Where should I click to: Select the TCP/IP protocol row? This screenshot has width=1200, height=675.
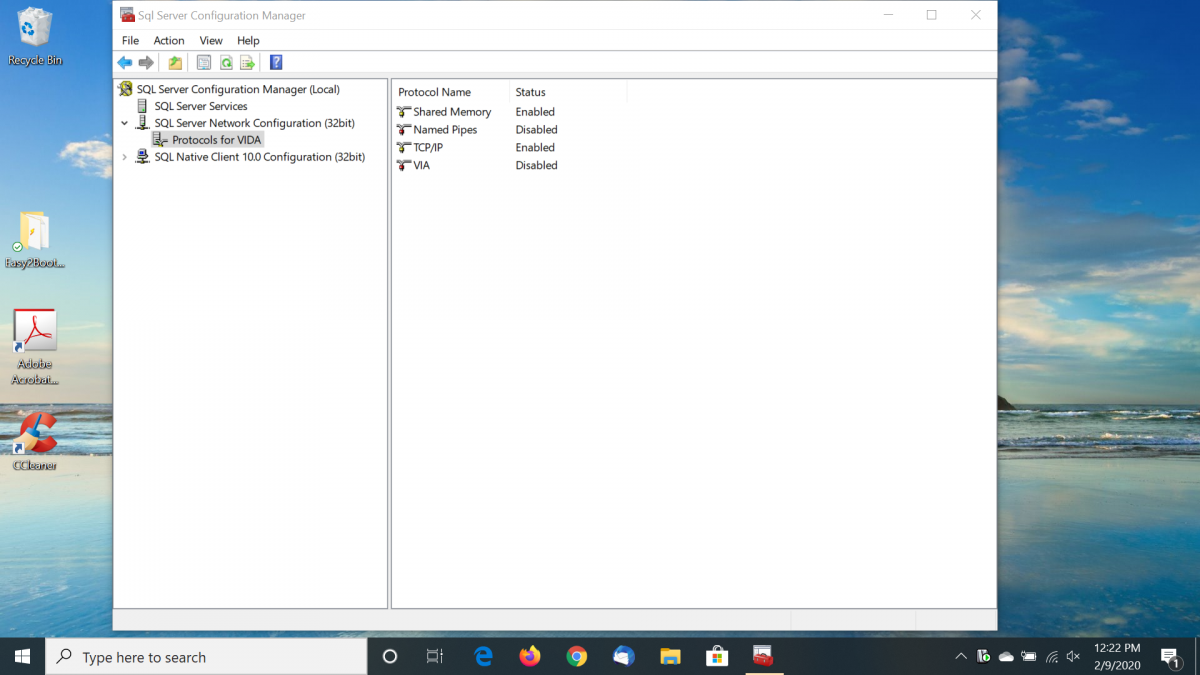click(428, 148)
